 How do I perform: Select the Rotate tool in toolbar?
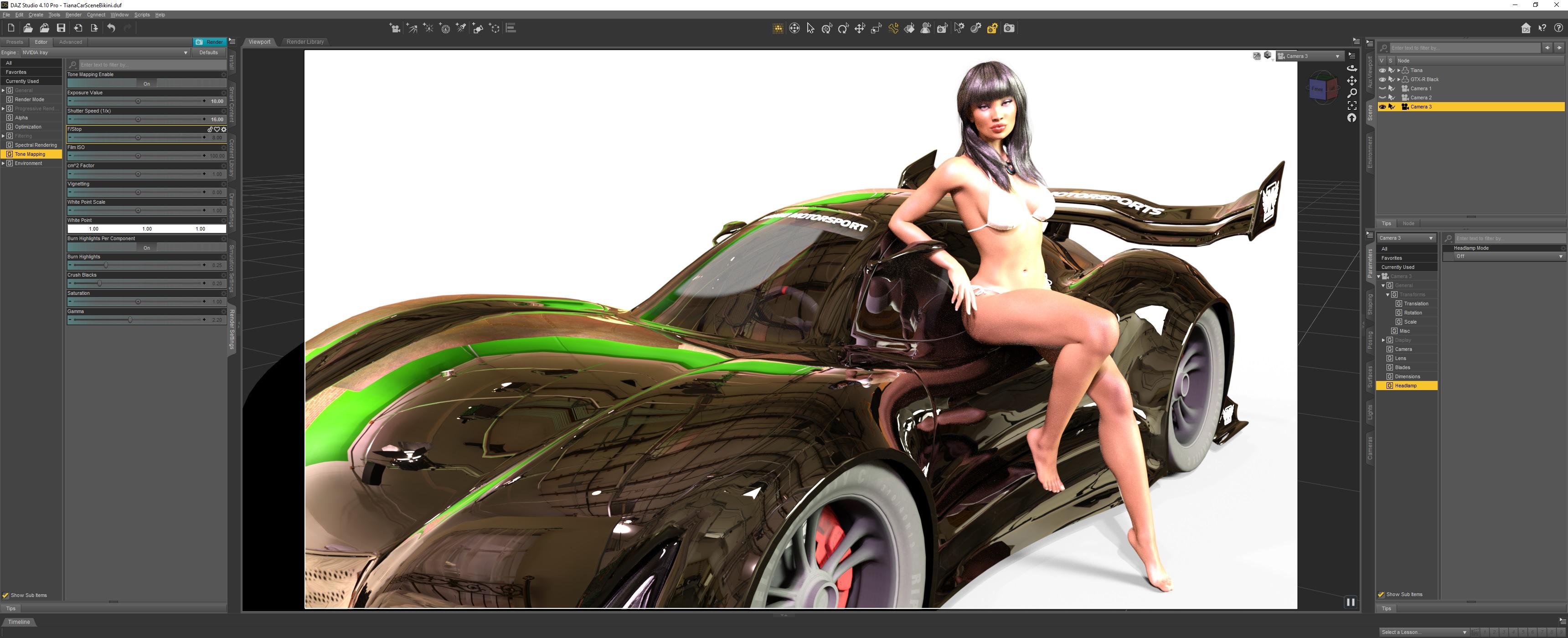pos(843,28)
